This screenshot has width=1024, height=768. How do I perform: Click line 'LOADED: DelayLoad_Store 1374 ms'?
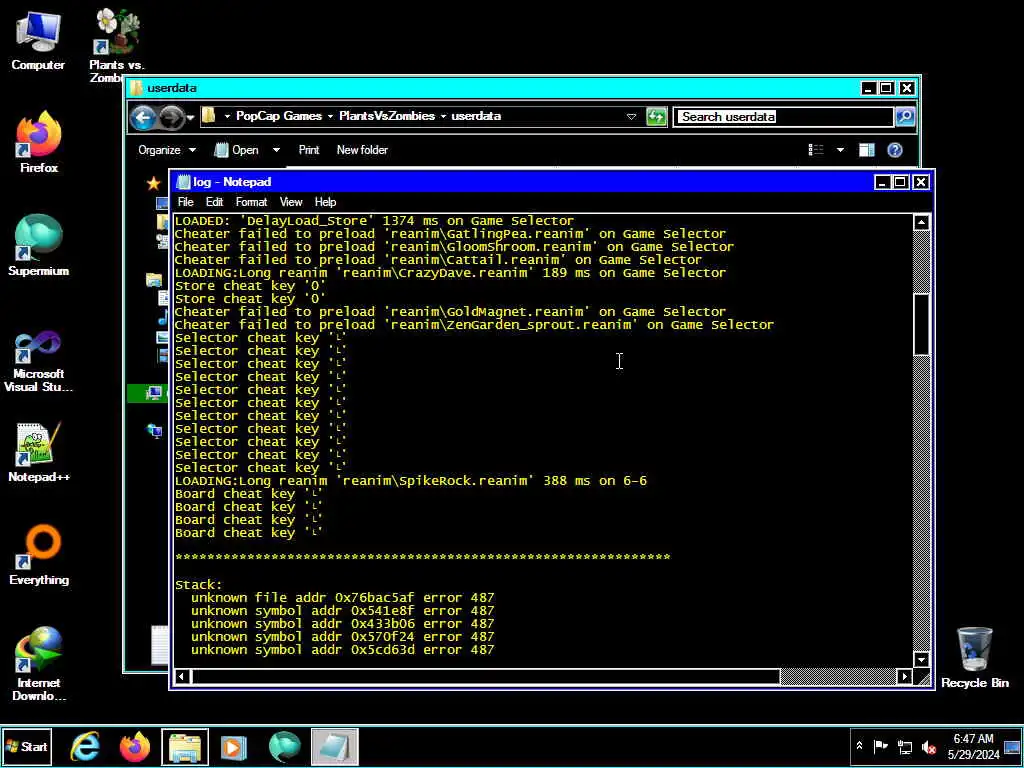[374, 221]
